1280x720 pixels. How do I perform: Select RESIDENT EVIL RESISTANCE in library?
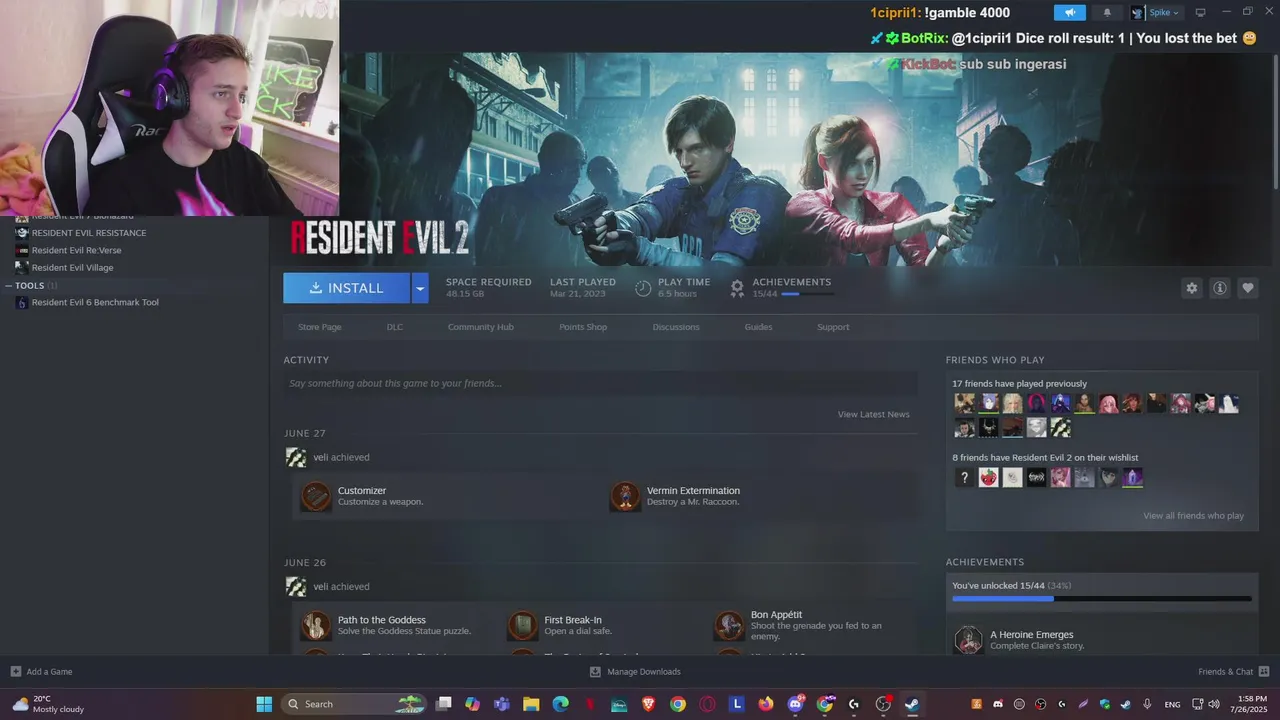click(x=88, y=233)
